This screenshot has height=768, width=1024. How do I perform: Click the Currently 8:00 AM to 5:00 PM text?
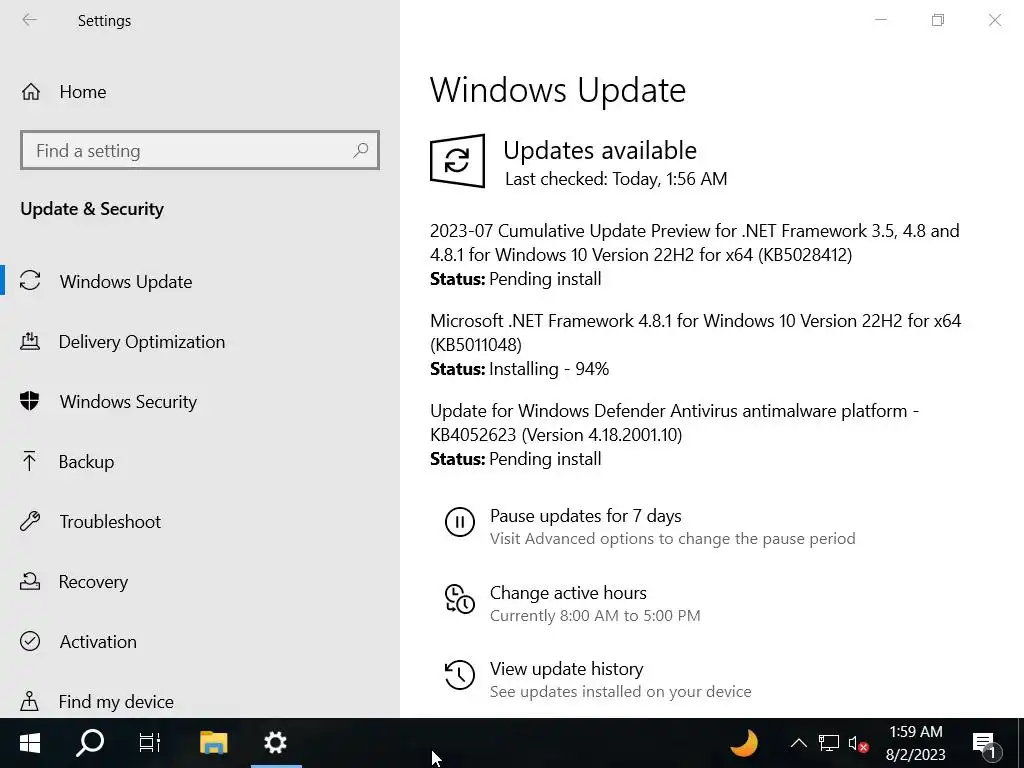point(595,616)
